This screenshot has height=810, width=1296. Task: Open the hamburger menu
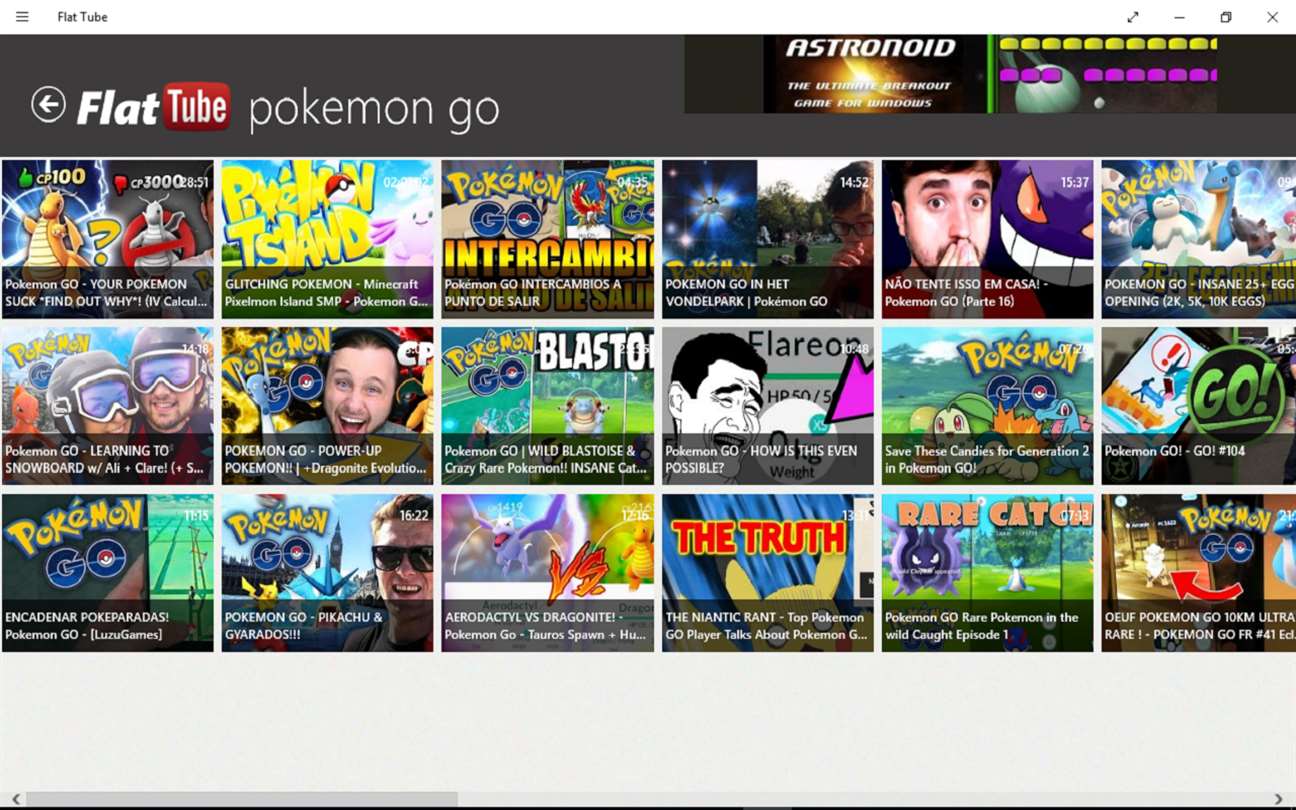click(x=22, y=17)
